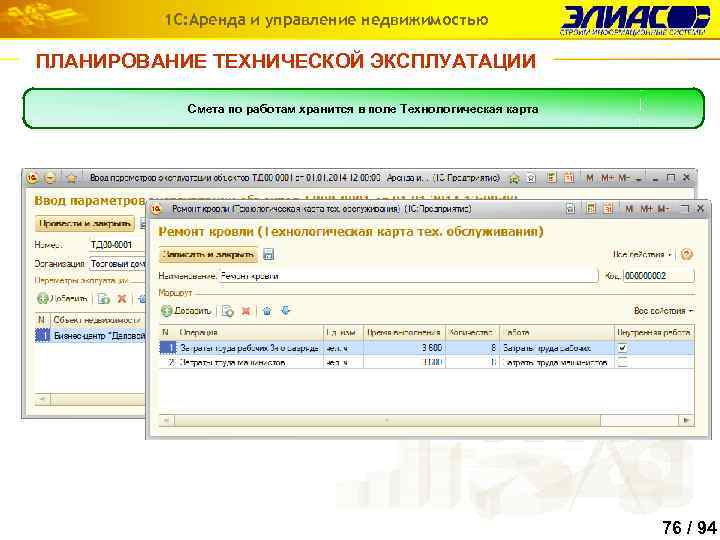Click Ед. изм column header
The height and width of the screenshot is (540, 720).
(343, 332)
